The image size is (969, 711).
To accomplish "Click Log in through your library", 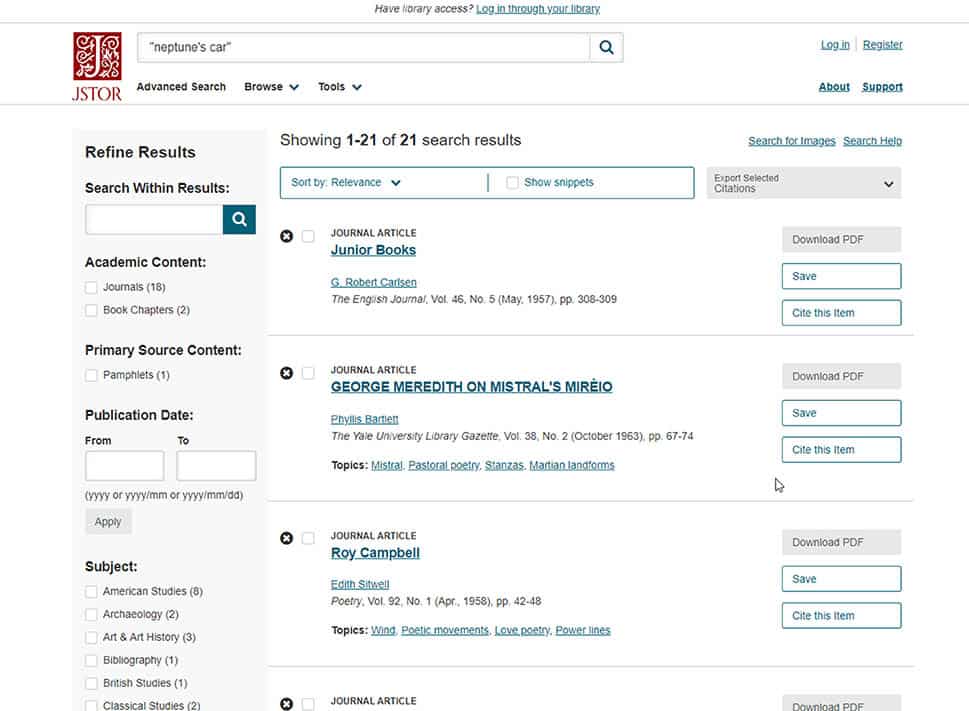I will [x=538, y=9].
